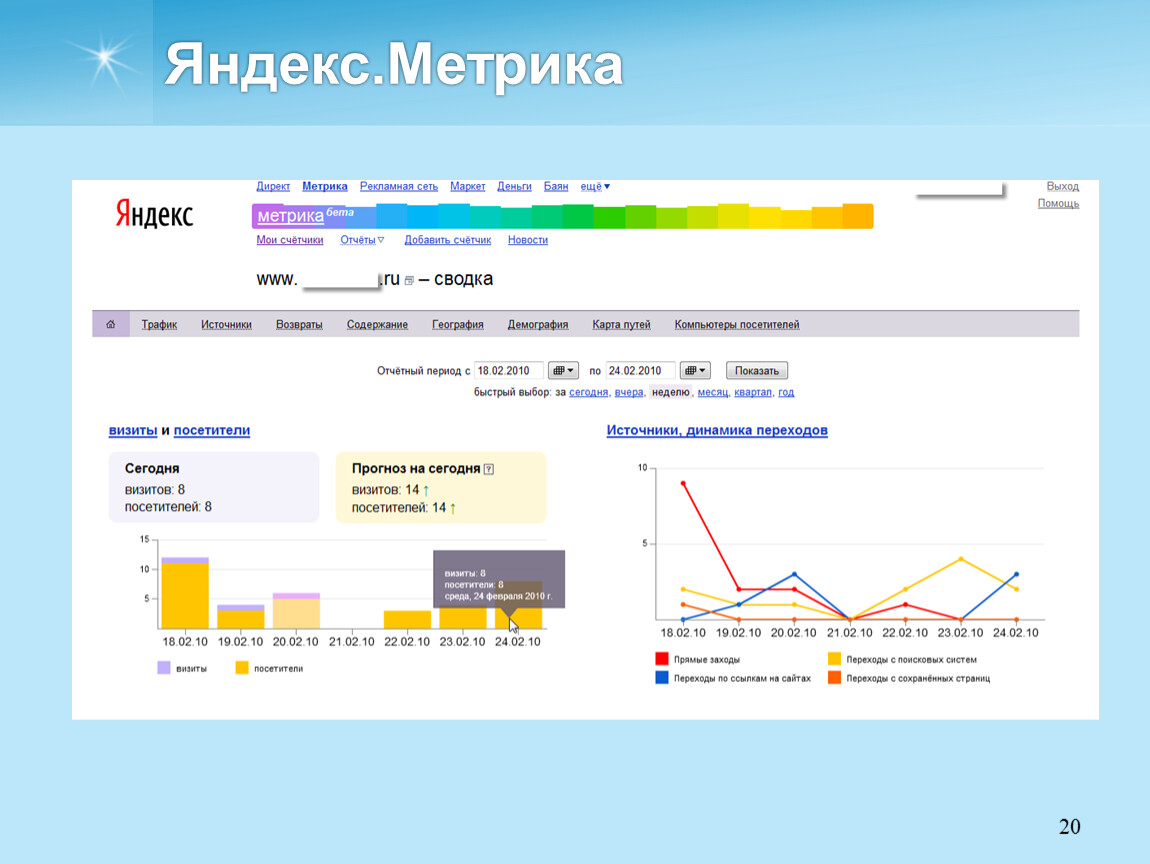Screen dimensions: 1150x864
Task: Open the Возвраты tab
Action: [x=299, y=324]
